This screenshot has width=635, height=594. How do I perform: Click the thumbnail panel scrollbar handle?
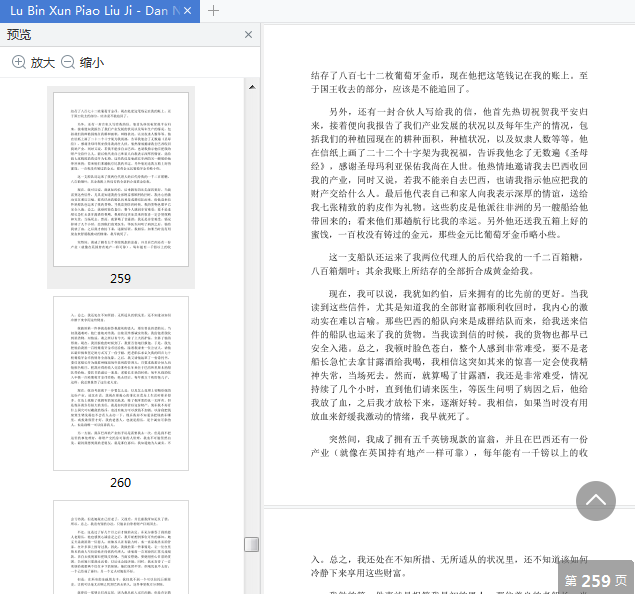click(x=251, y=544)
